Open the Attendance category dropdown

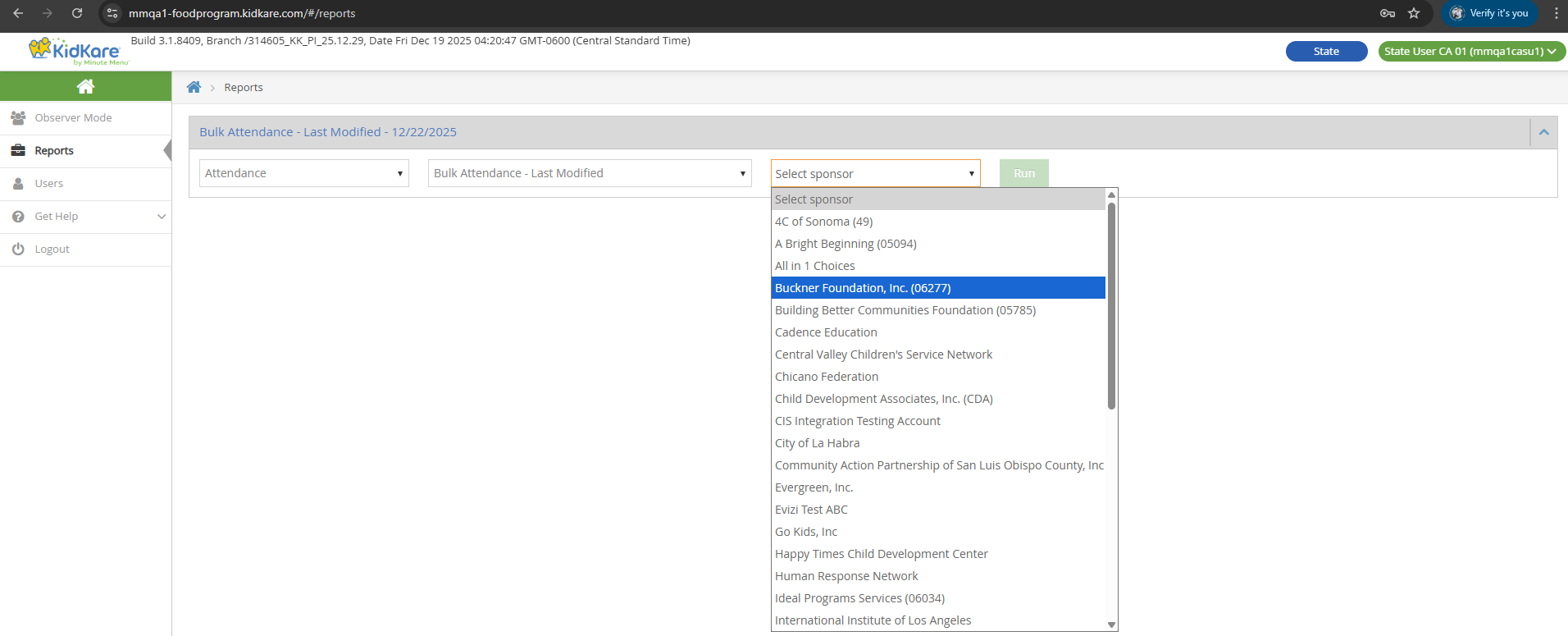304,173
